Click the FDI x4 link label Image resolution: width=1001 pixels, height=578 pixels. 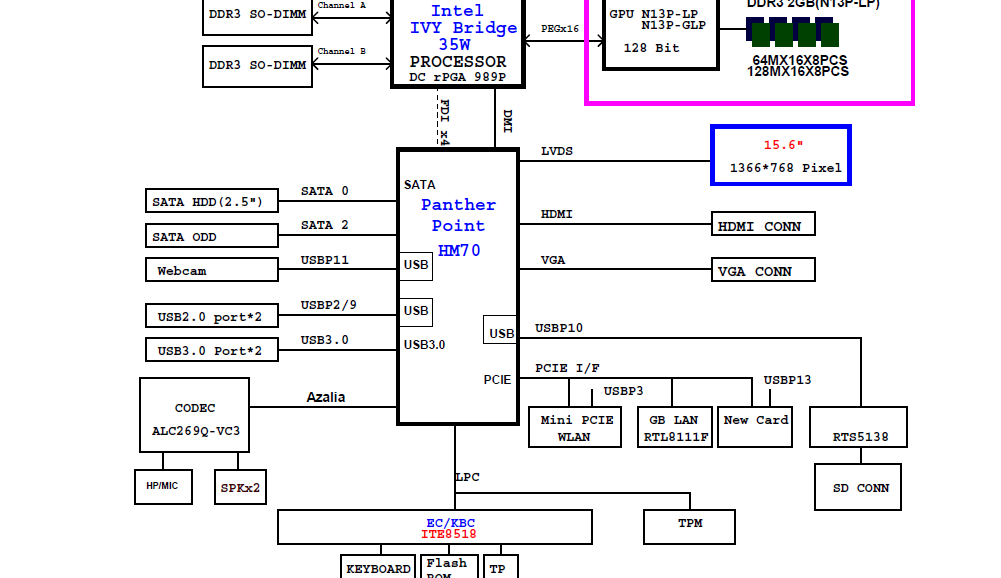[x=445, y=121]
